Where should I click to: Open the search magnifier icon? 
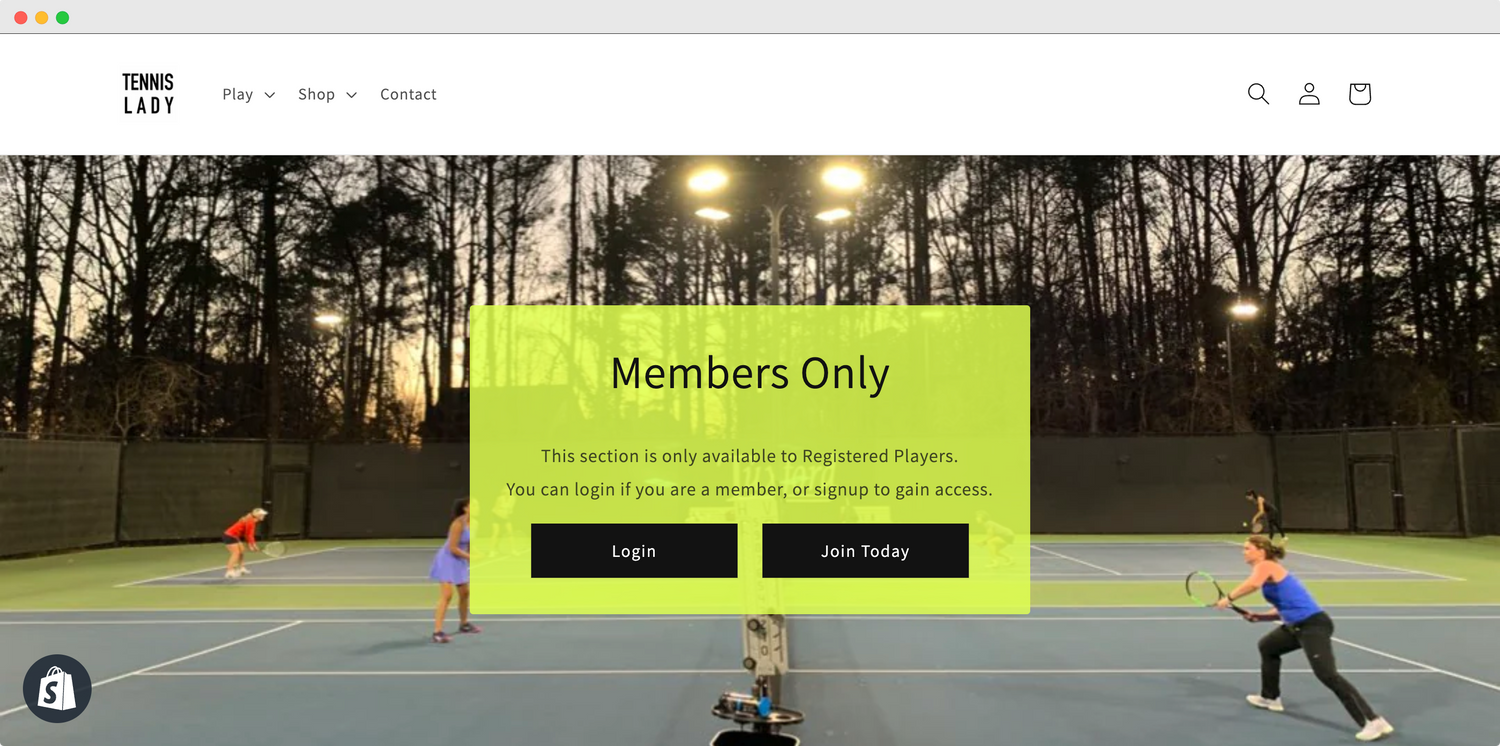coord(1258,94)
